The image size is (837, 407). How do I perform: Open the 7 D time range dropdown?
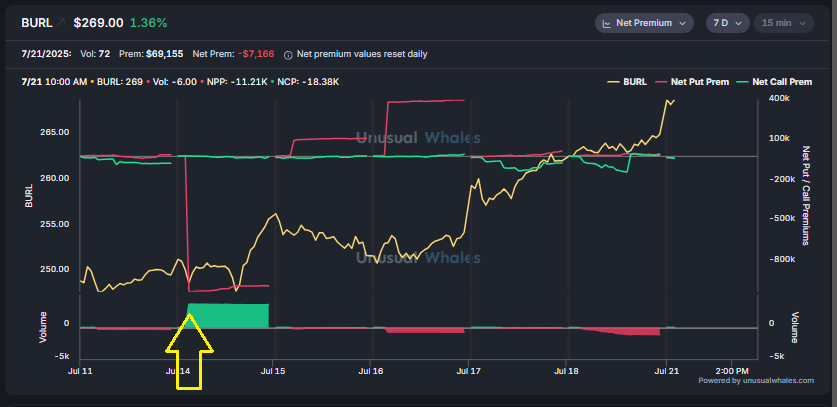[728, 23]
